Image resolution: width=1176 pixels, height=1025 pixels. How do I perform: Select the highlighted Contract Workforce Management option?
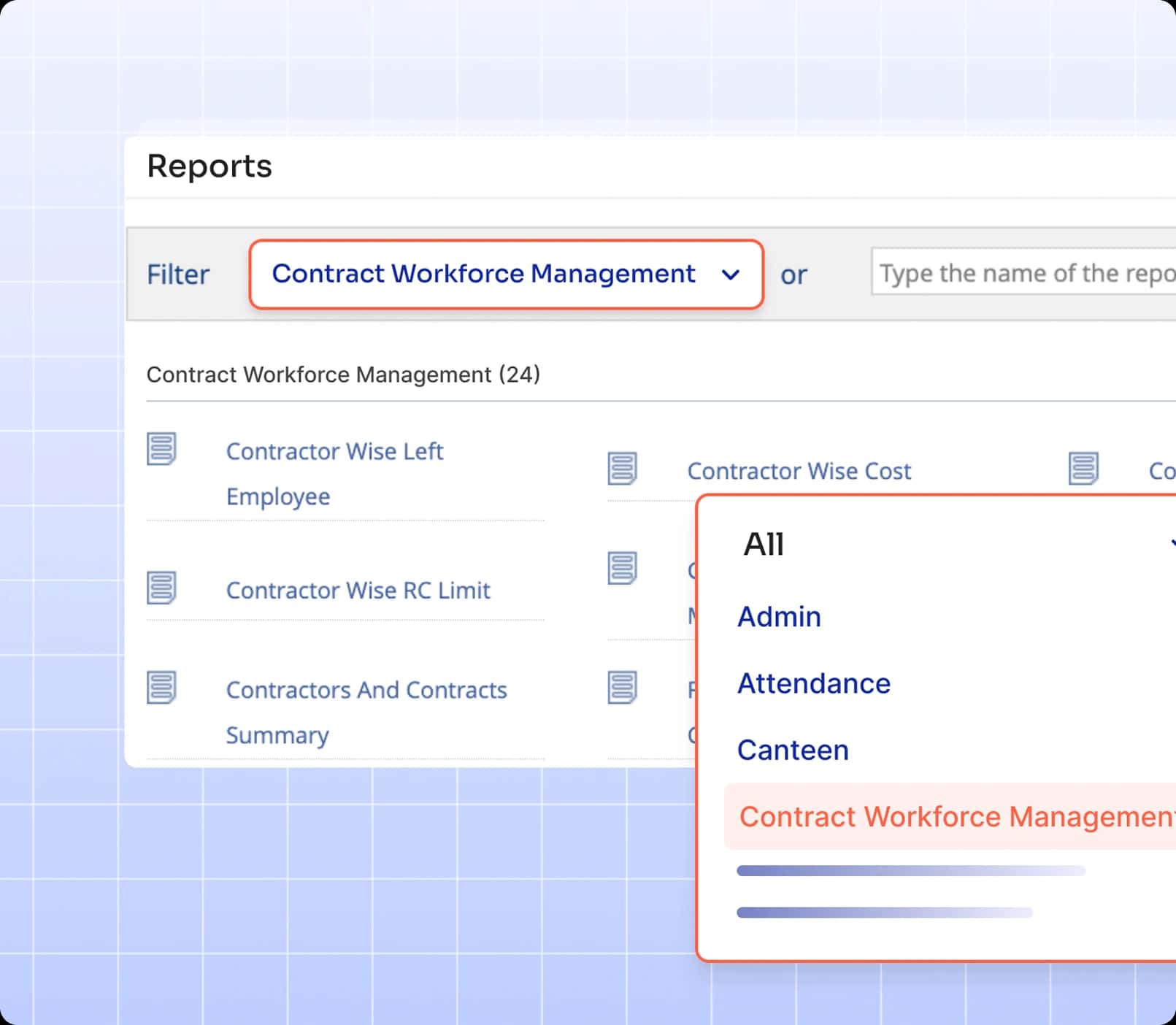(942, 817)
